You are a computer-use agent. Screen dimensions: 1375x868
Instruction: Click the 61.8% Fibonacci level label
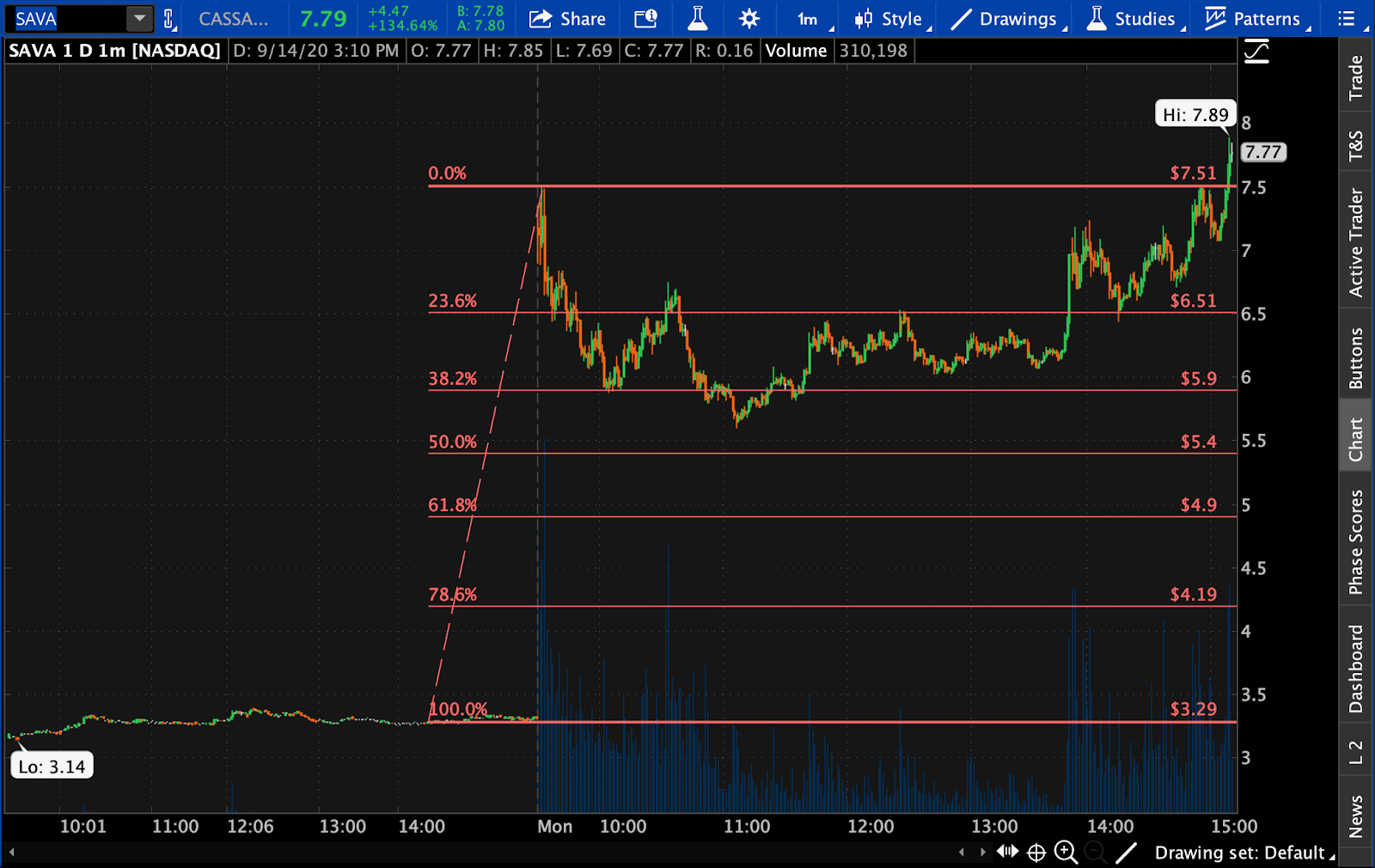[452, 504]
